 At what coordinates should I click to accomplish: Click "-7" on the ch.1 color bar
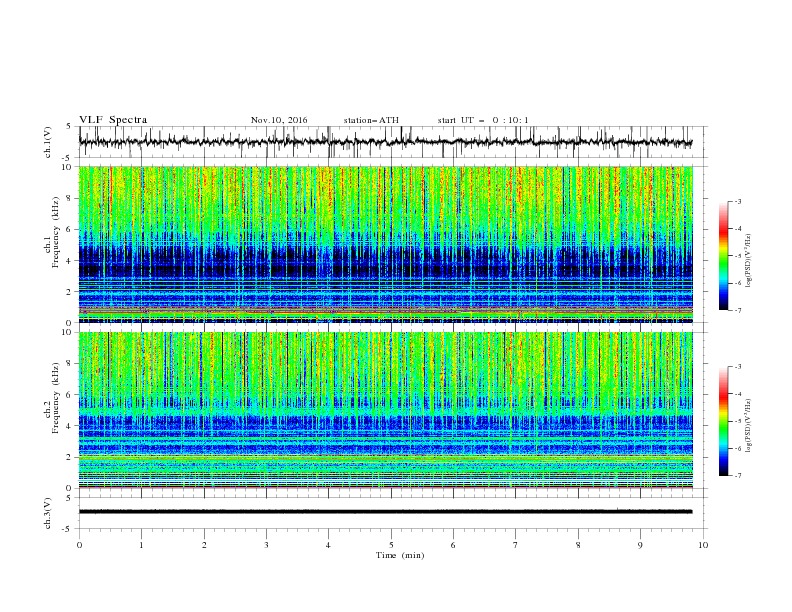pyautogui.click(x=737, y=310)
